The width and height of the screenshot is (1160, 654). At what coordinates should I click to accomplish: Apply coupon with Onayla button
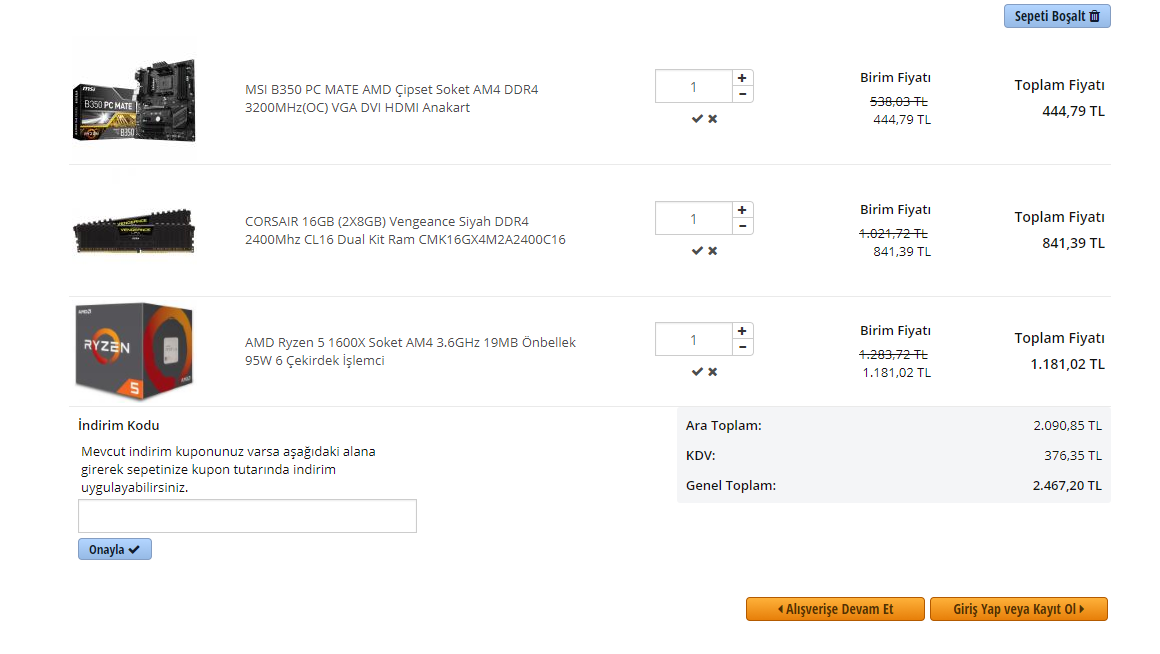tap(115, 549)
